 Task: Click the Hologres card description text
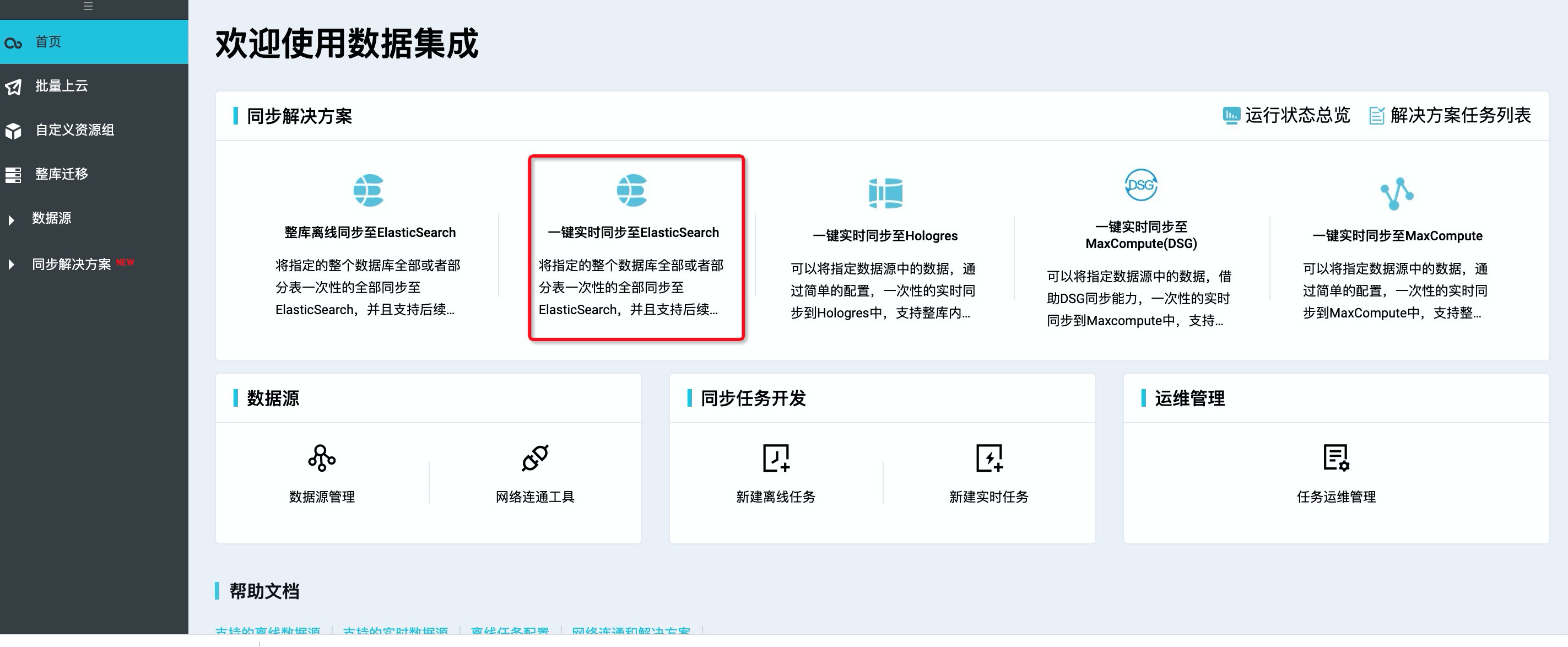click(x=883, y=291)
